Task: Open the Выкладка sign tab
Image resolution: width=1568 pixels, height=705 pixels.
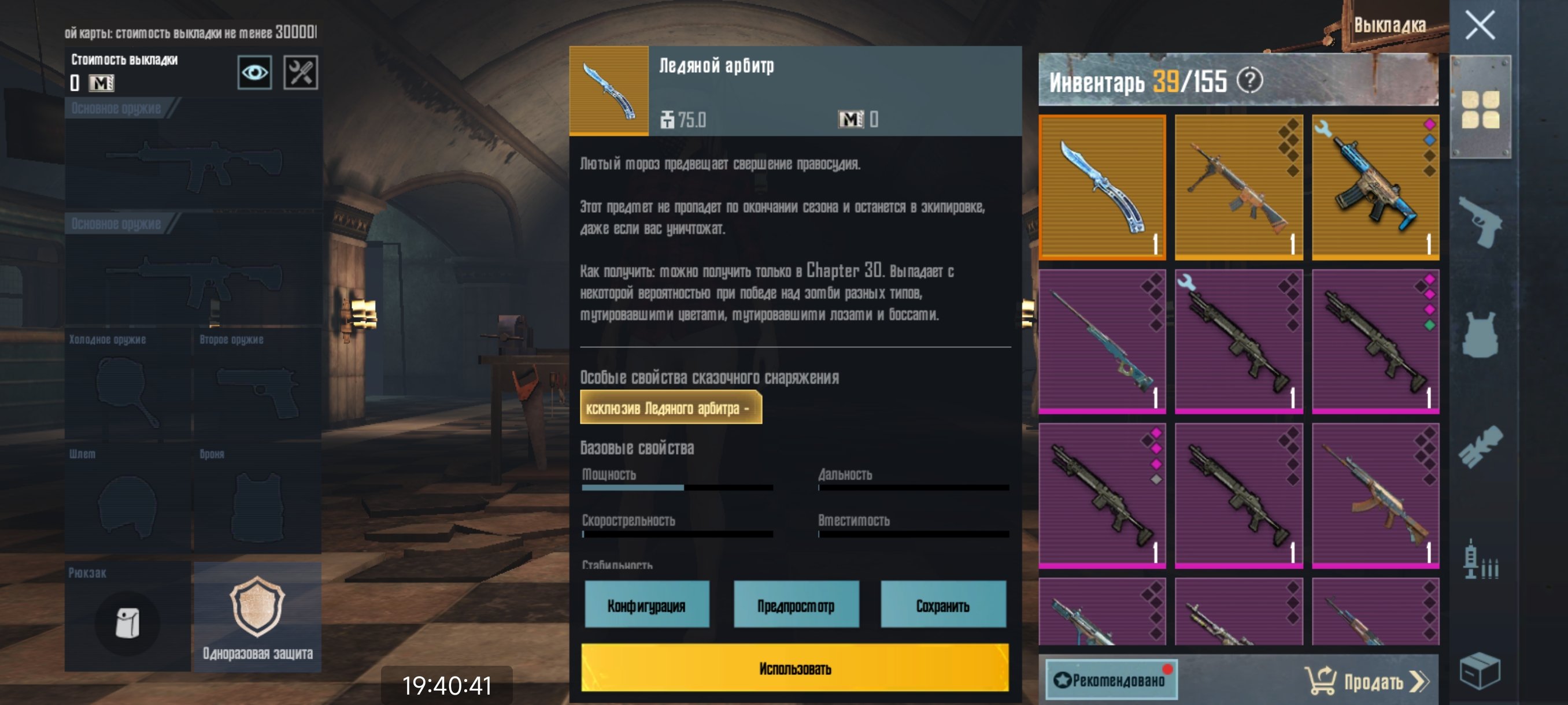Action: [x=1390, y=26]
